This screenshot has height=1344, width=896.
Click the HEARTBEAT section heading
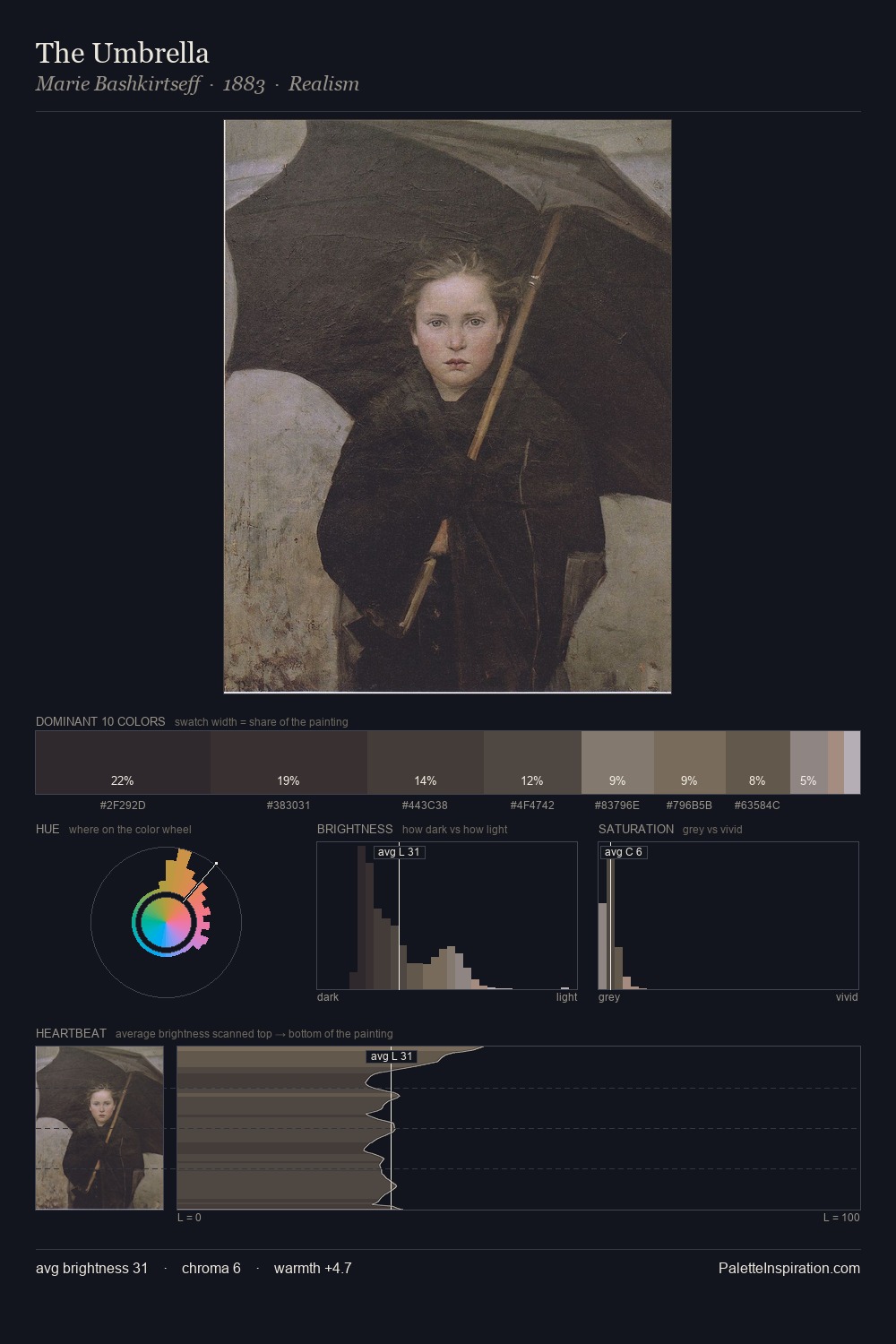click(71, 1033)
